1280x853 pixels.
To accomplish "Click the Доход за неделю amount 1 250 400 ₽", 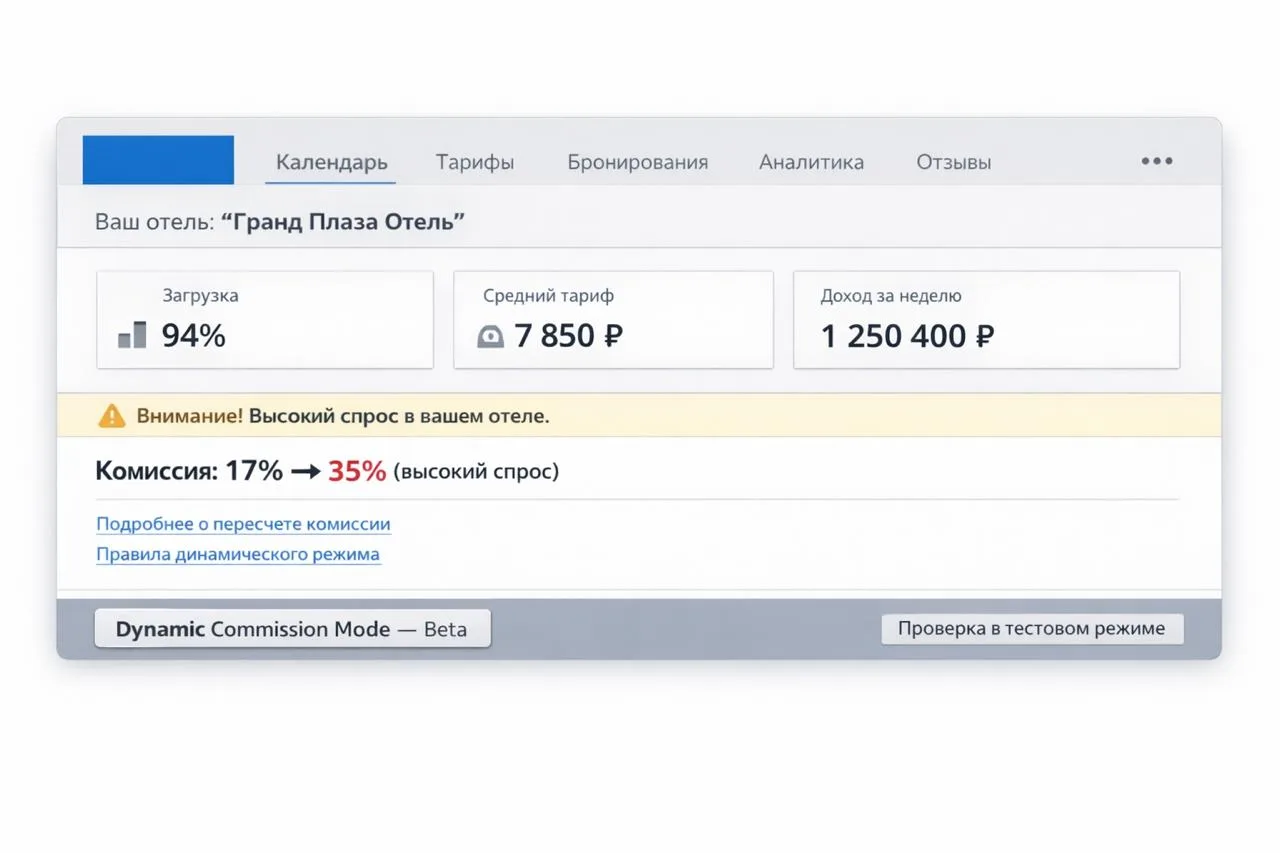I will [x=907, y=336].
